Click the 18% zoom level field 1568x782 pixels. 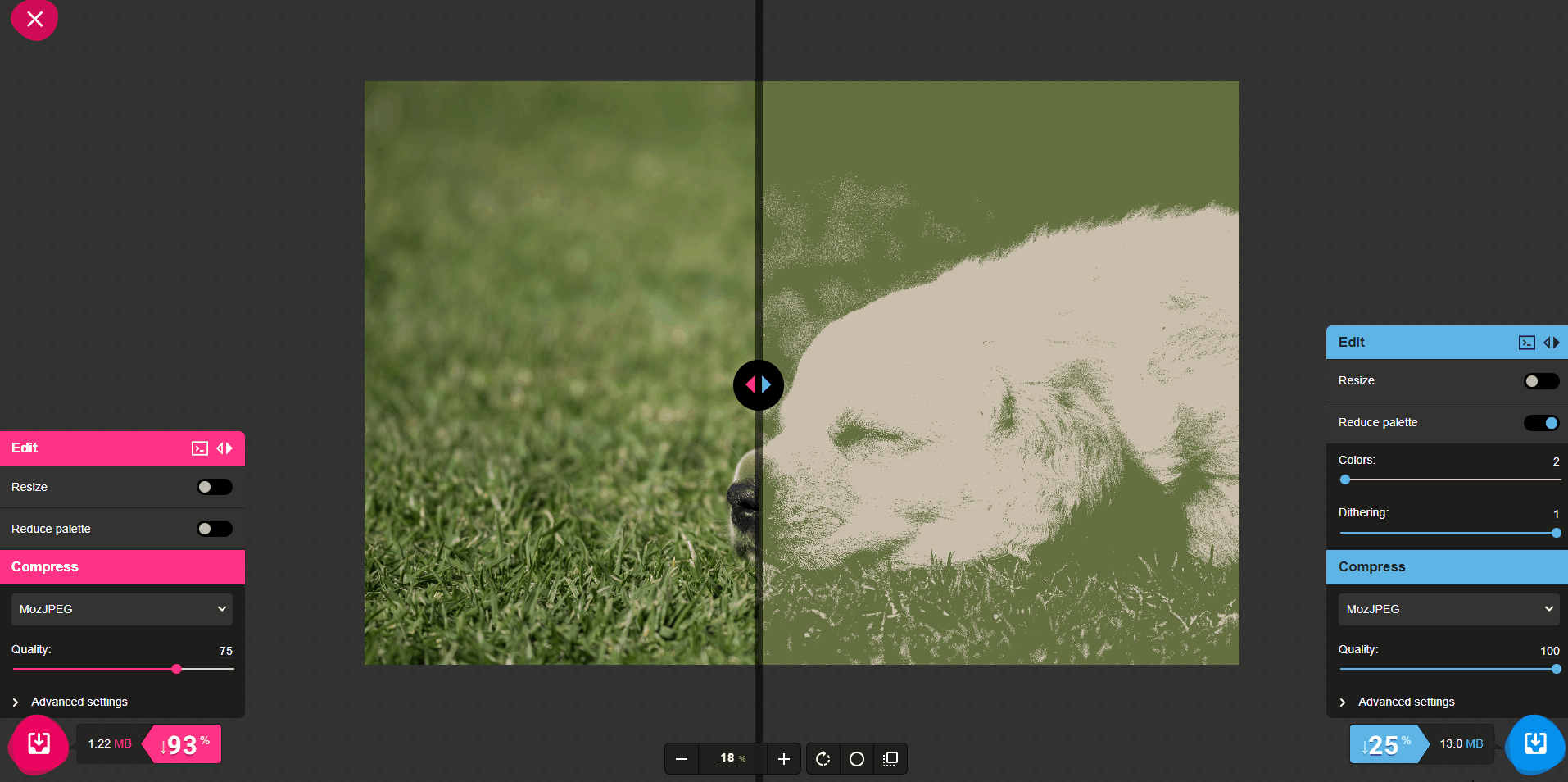coord(732,759)
